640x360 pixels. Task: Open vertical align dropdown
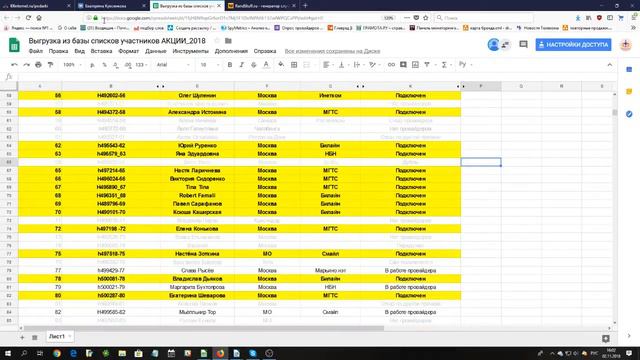tap(343, 65)
